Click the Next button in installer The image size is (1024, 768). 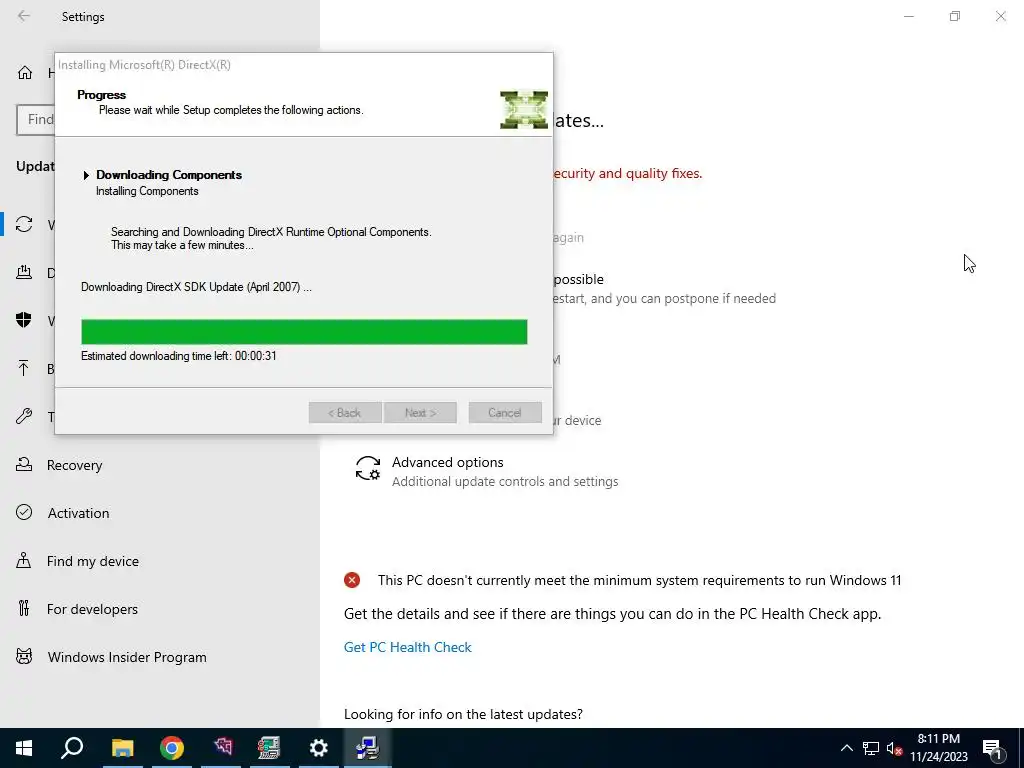coord(420,413)
